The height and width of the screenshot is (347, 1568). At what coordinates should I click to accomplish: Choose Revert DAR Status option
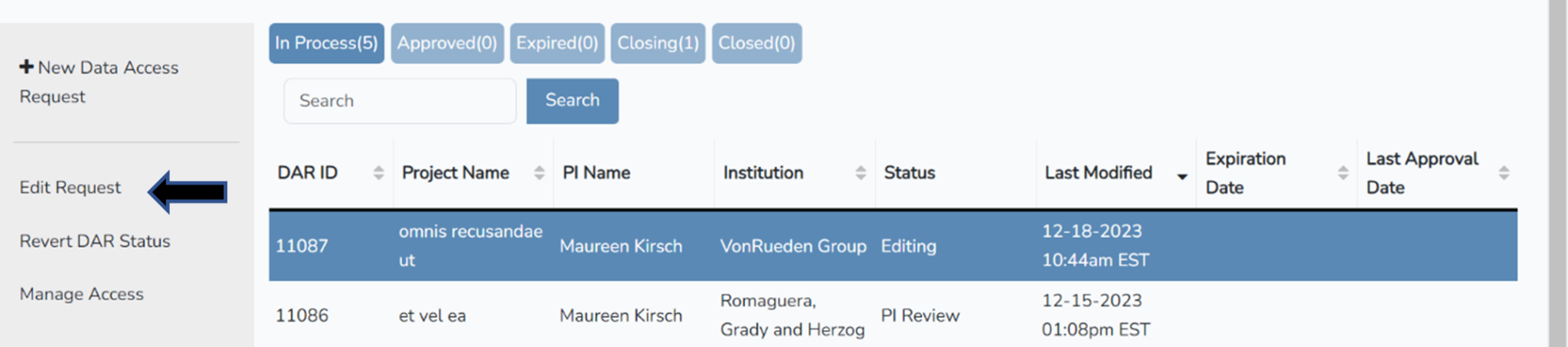(95, 241)
